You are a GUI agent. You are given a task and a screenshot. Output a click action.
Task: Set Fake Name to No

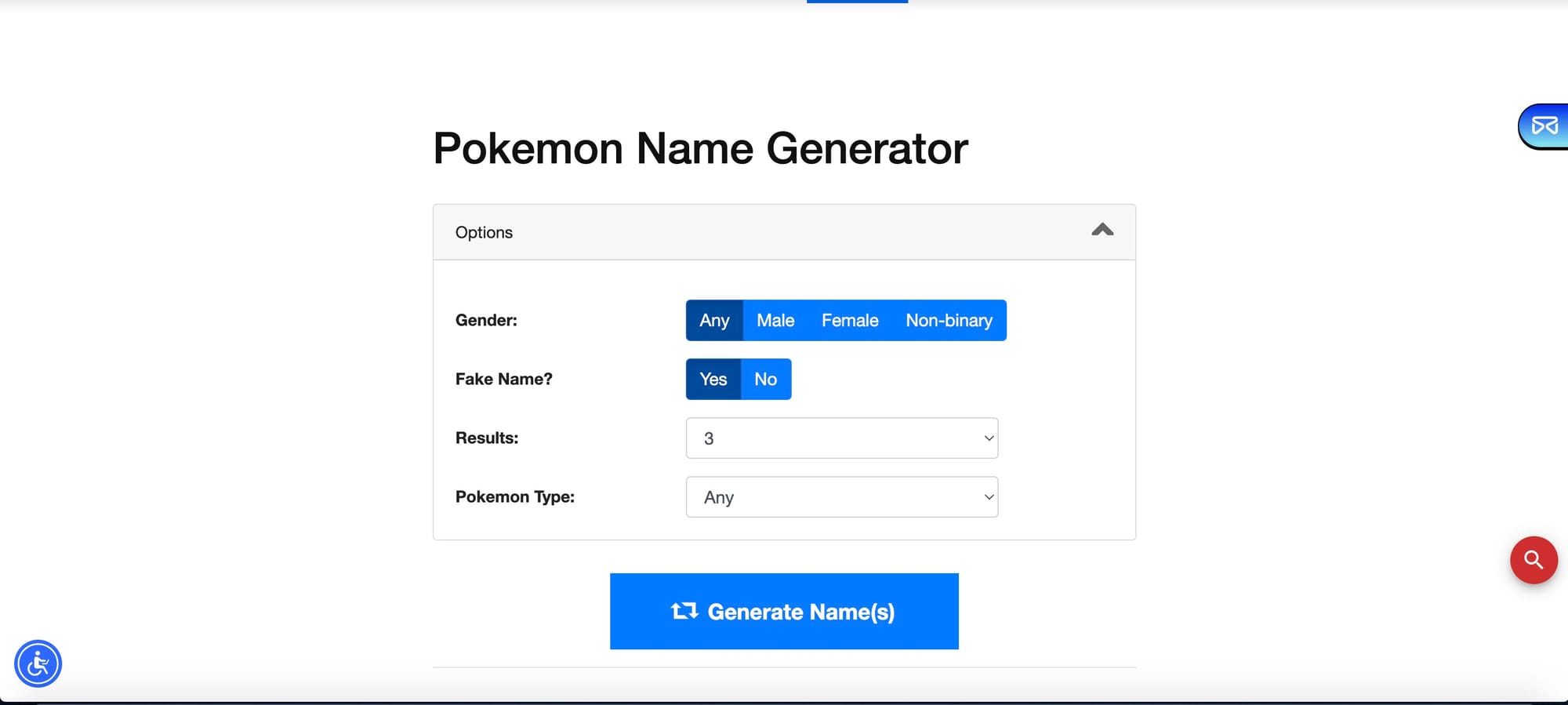tap(766, 379)
